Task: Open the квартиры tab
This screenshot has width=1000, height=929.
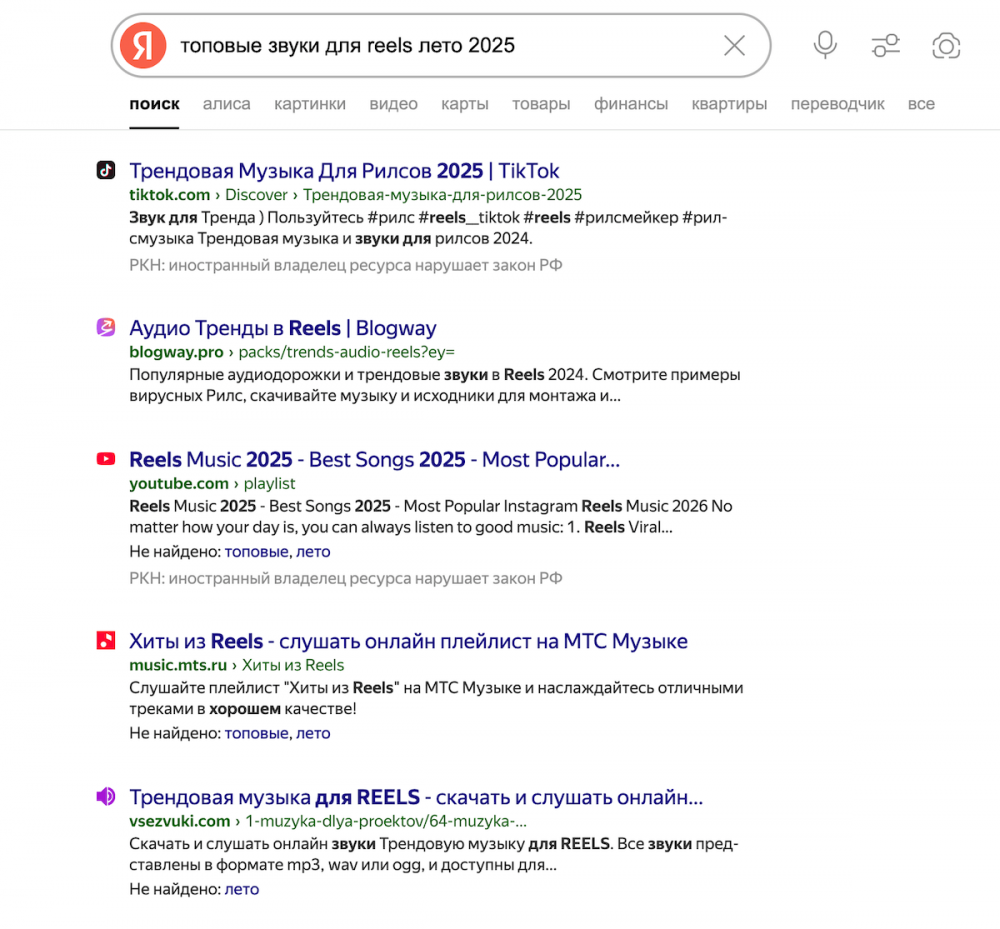Action: 729,104
